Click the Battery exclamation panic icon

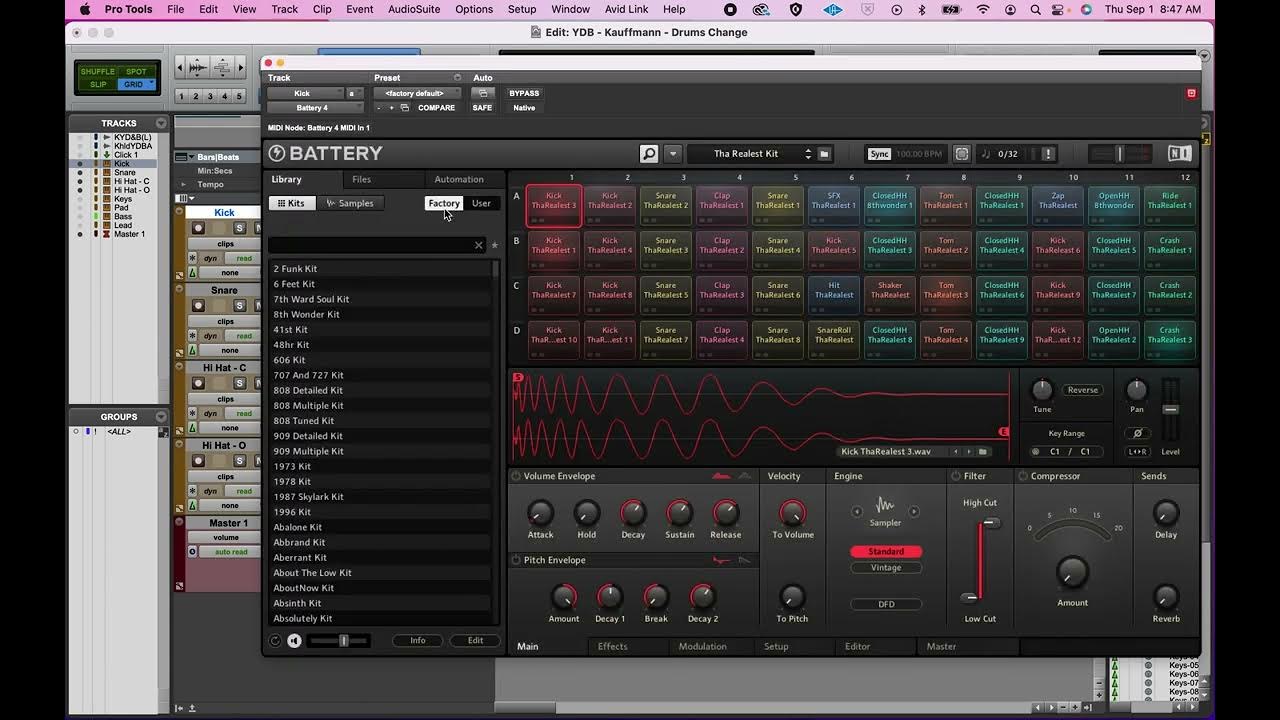click(1048, 154)
